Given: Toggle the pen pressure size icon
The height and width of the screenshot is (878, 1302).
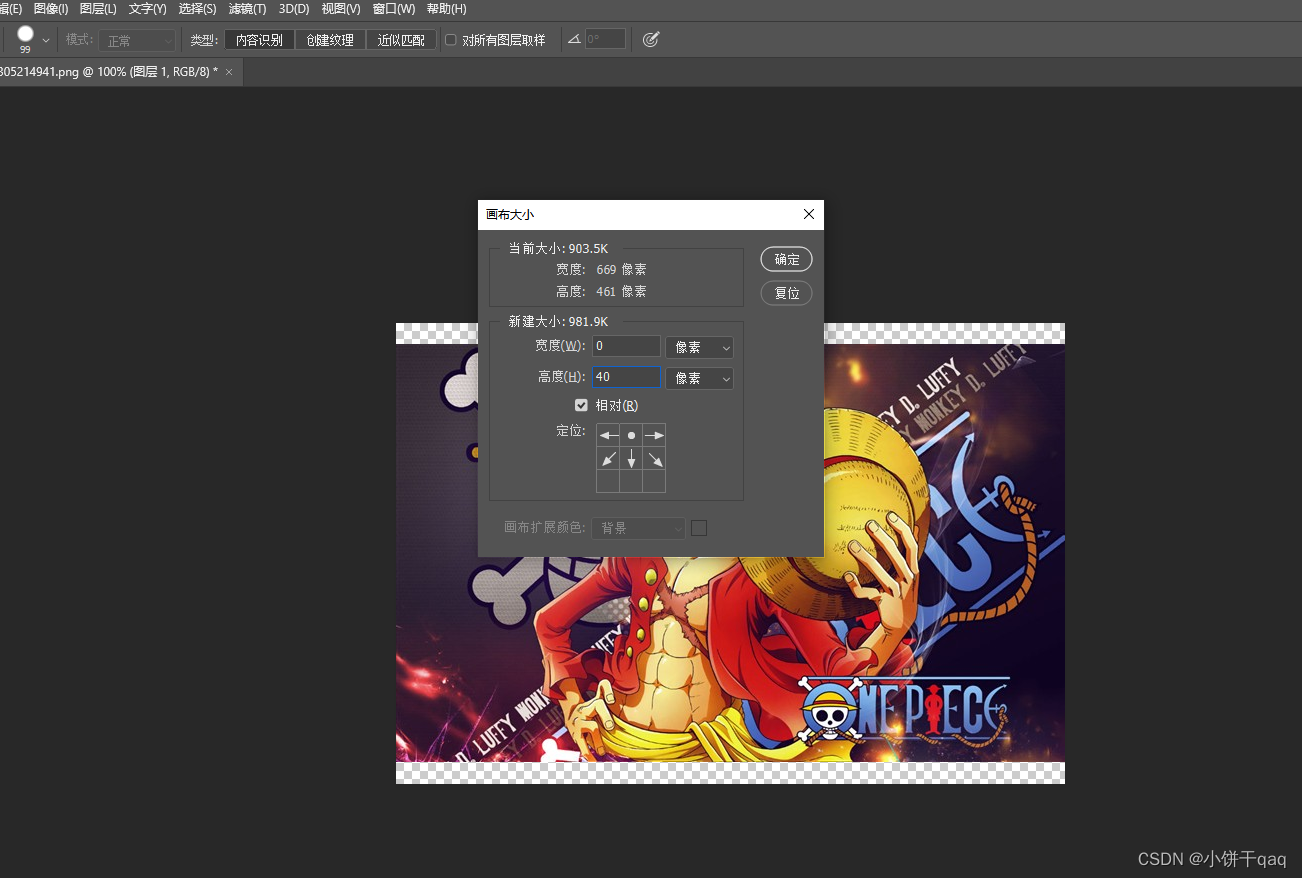Looking at the screenshot, I should point(651,39).
